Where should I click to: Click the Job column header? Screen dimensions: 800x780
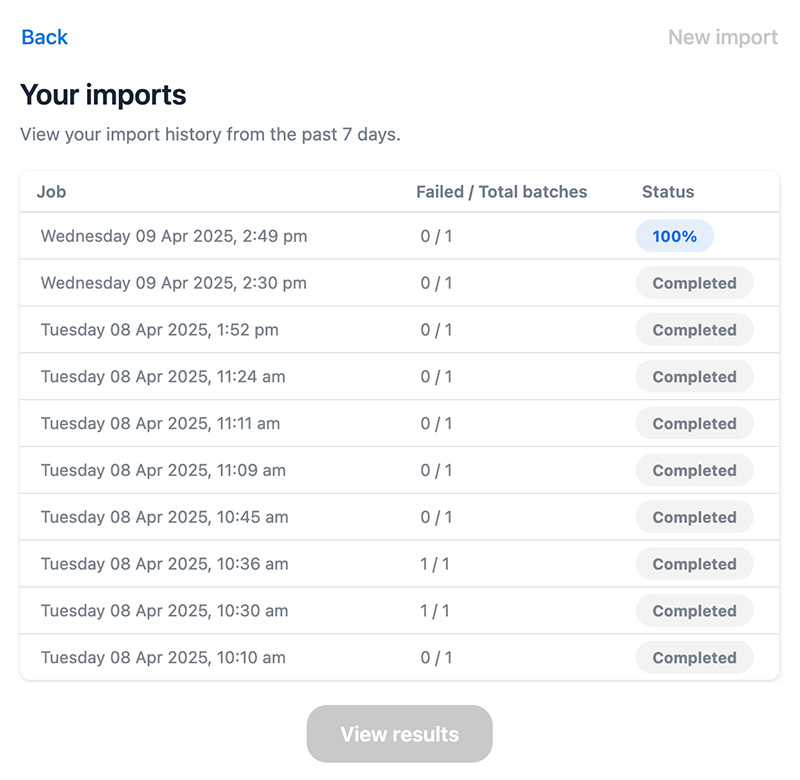coord(51,192)
